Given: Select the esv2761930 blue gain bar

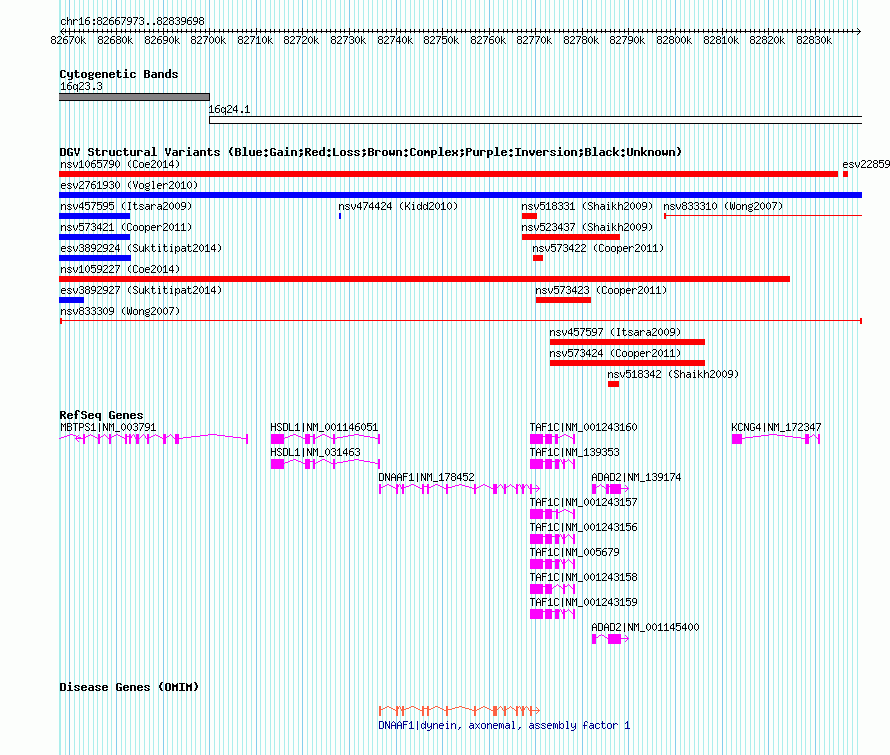Looking at the screenshot, I should (460, 195).
